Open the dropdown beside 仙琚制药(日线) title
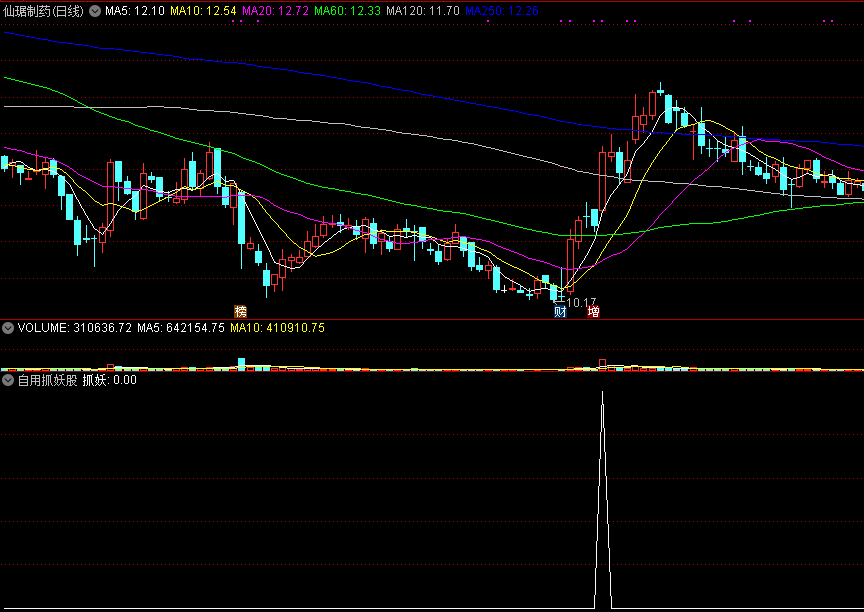The height and width of the screenshot is (612, 864). pyautogui.click(x=95, y=11)
